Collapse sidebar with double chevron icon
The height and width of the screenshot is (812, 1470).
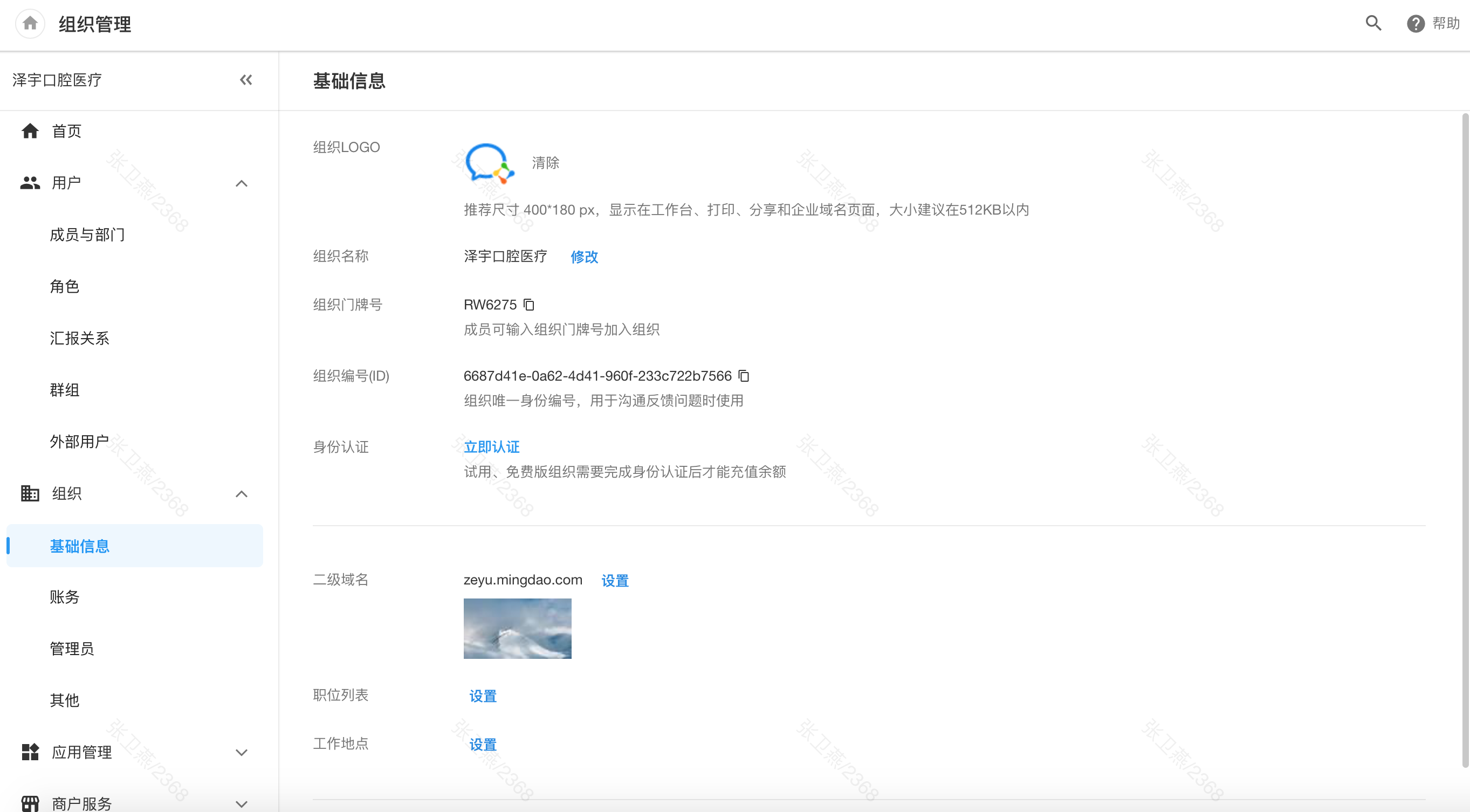pyautogui.click(x=246, y=80)
